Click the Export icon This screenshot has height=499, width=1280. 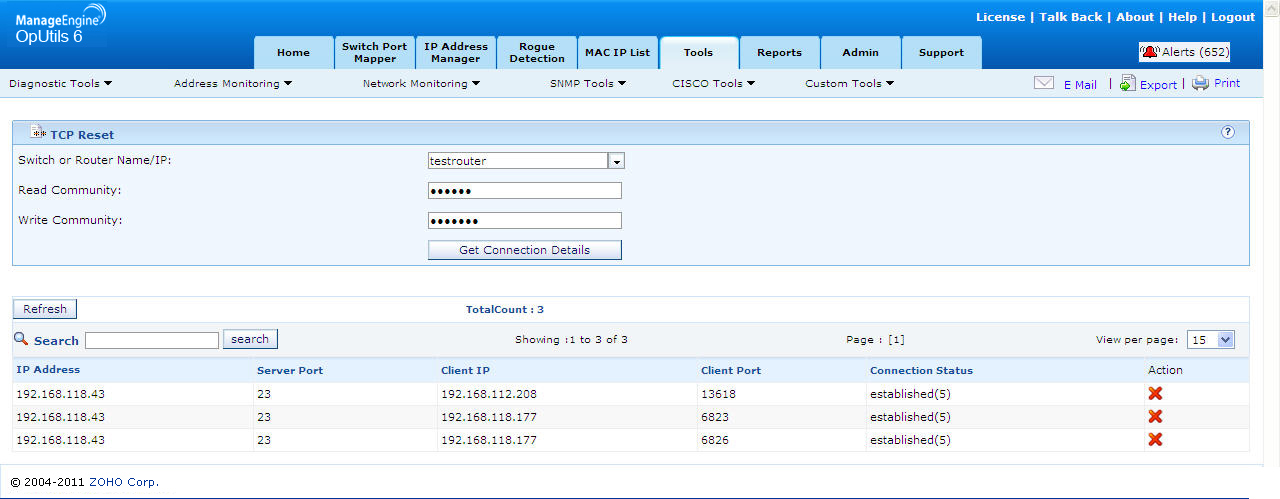[x=1127, y=84]
